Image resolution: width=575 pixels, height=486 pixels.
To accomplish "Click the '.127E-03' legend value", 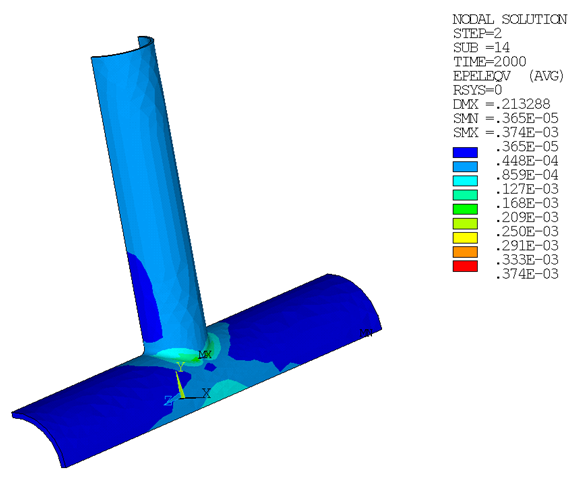I will (x=527, y=189).
